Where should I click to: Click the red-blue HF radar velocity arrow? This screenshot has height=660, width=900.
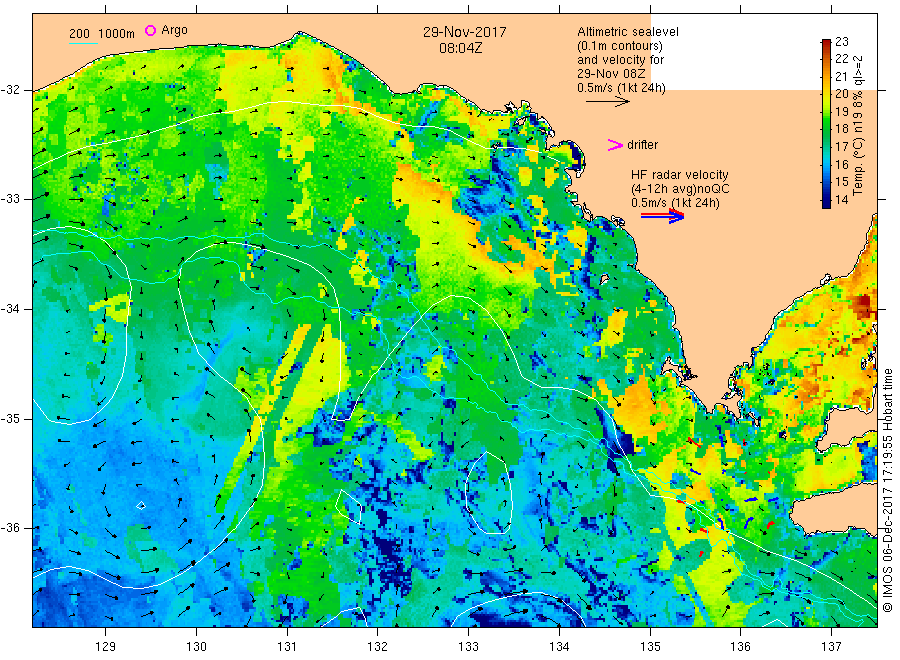662,216
